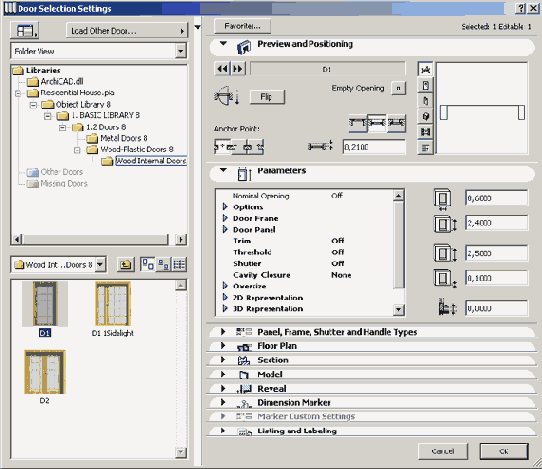Collapse the 1. BASIC LIBRARY 8 node
Screen dimensions: 542x469
(x=48, y=115)
